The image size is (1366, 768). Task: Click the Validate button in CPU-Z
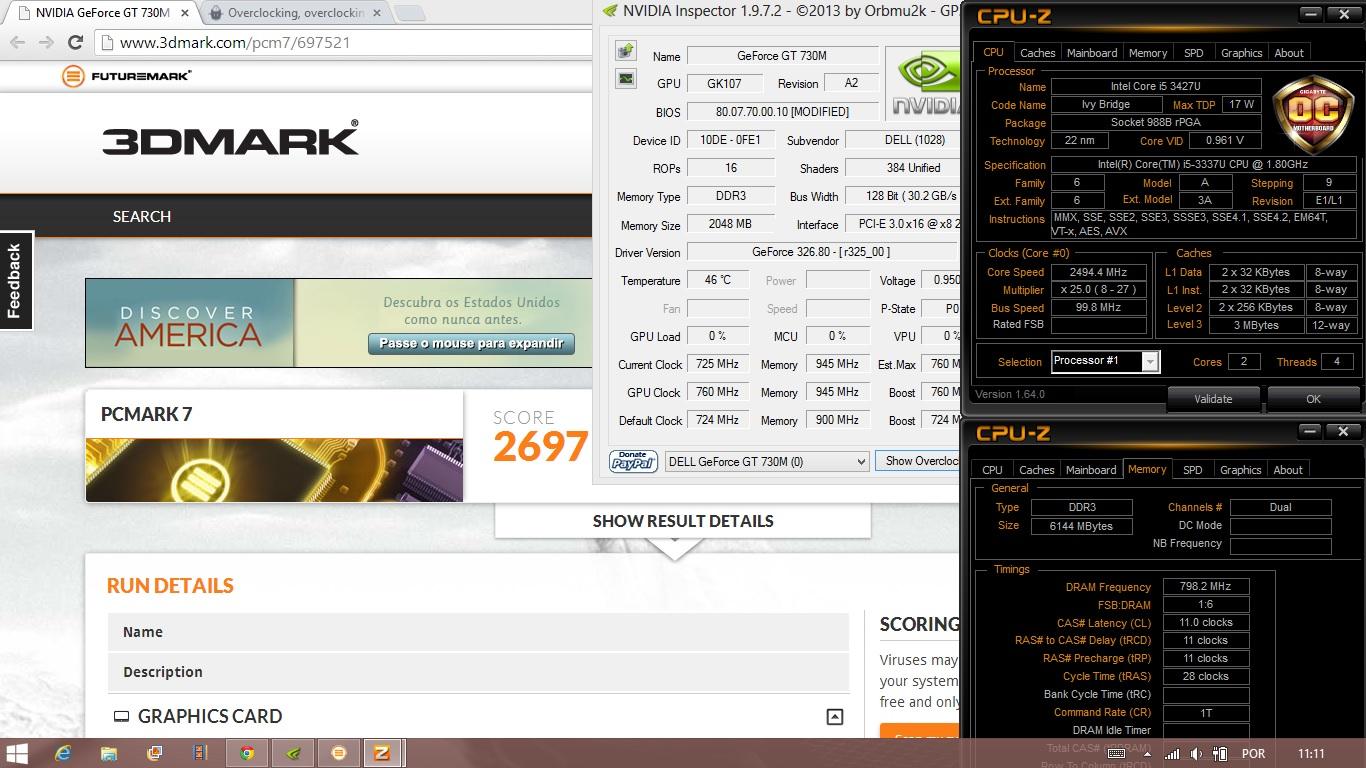click(x=1213, y=399)
